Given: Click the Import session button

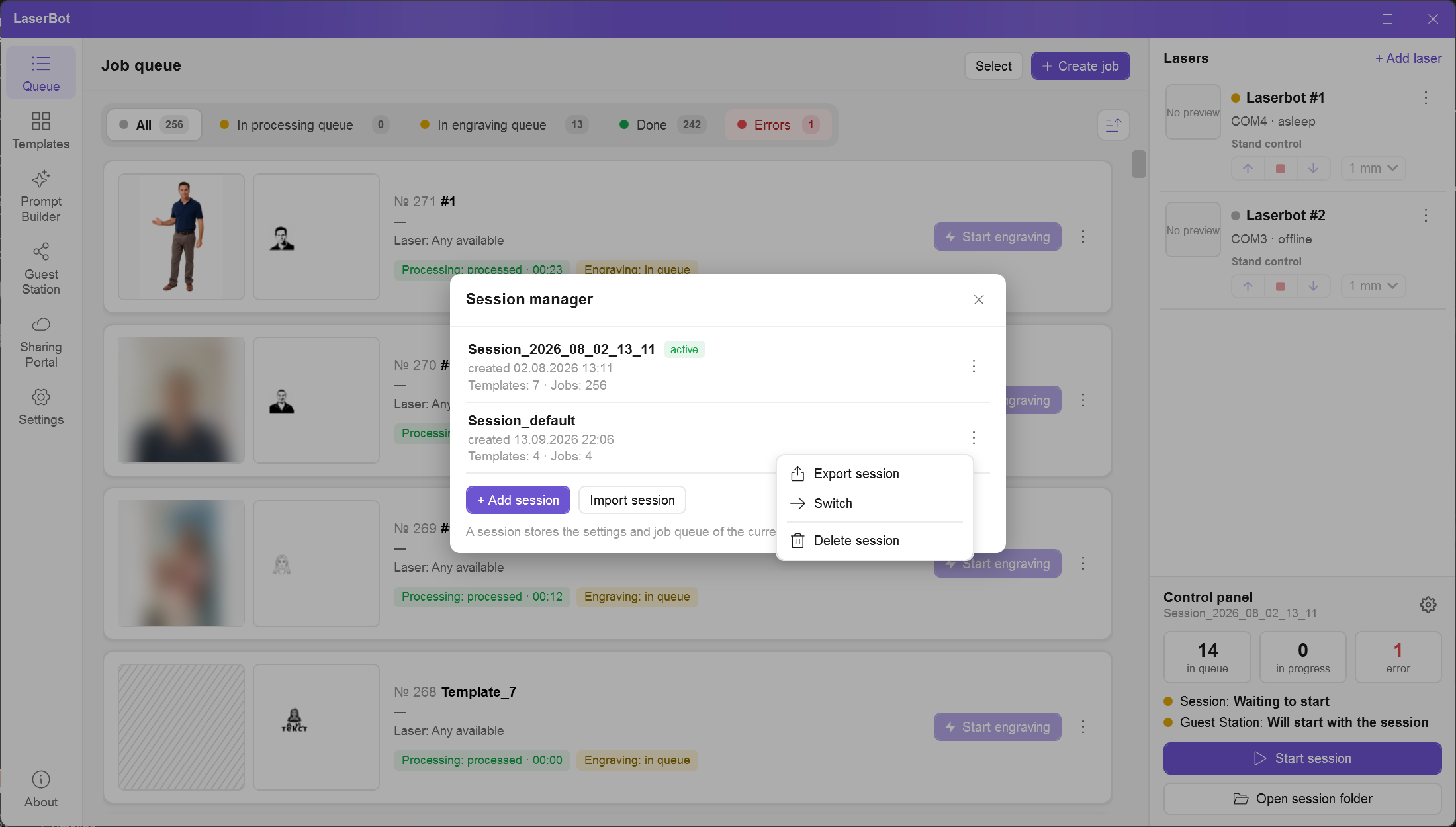Looking at the screenshot, I should 632,500.
